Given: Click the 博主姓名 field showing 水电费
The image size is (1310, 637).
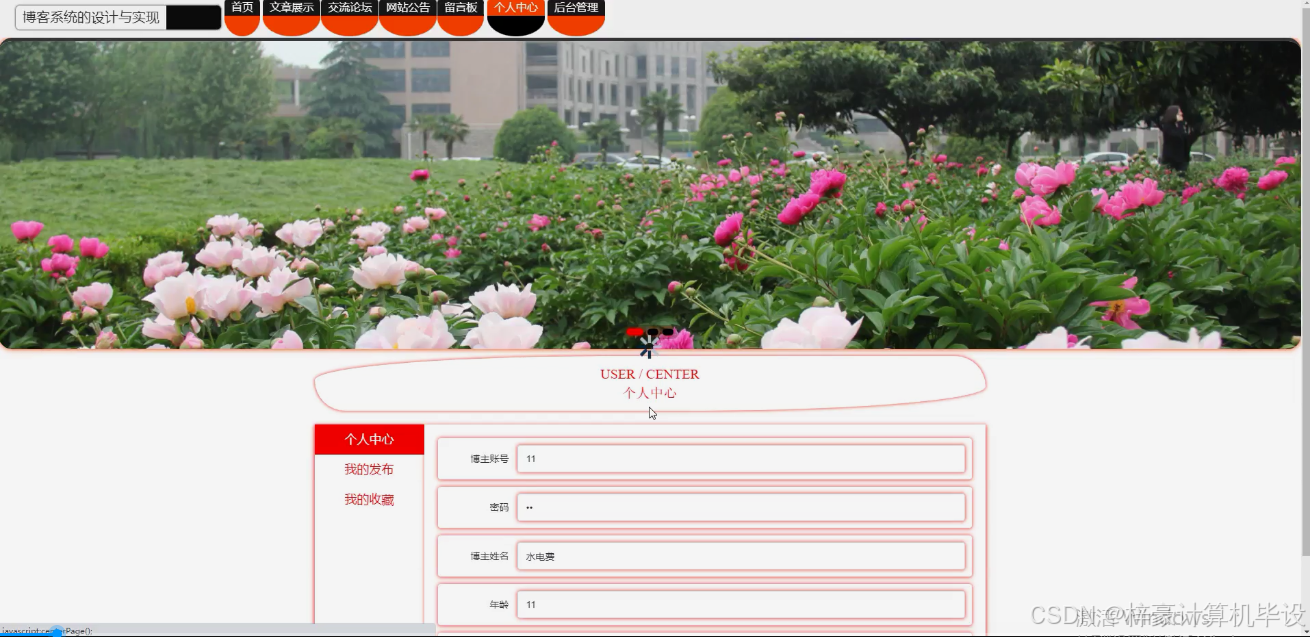Looking at the screenshot, I should click(x=740, y=556).
